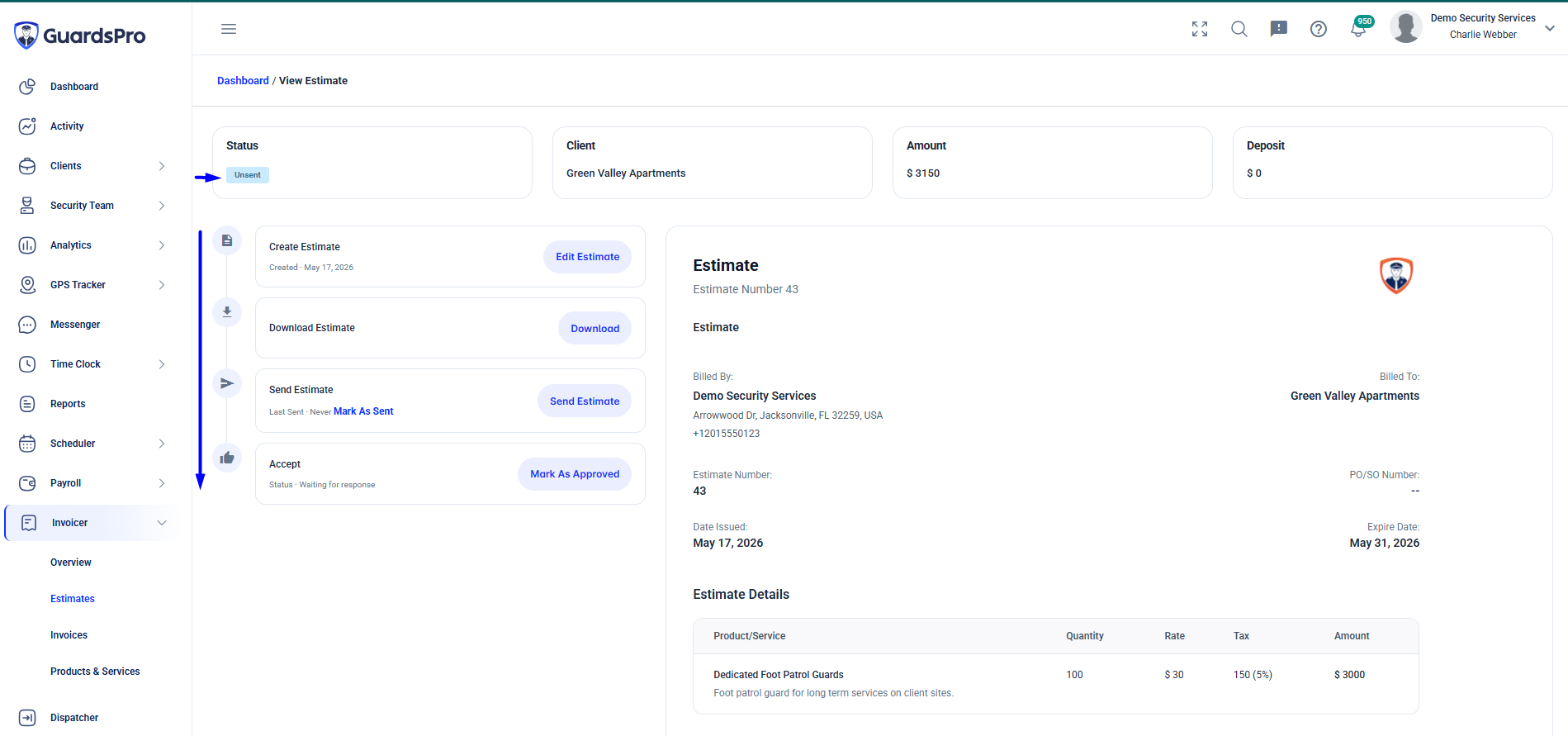Open Products & Services menu item
This screenshot has height=736, width=1568.
95,672
